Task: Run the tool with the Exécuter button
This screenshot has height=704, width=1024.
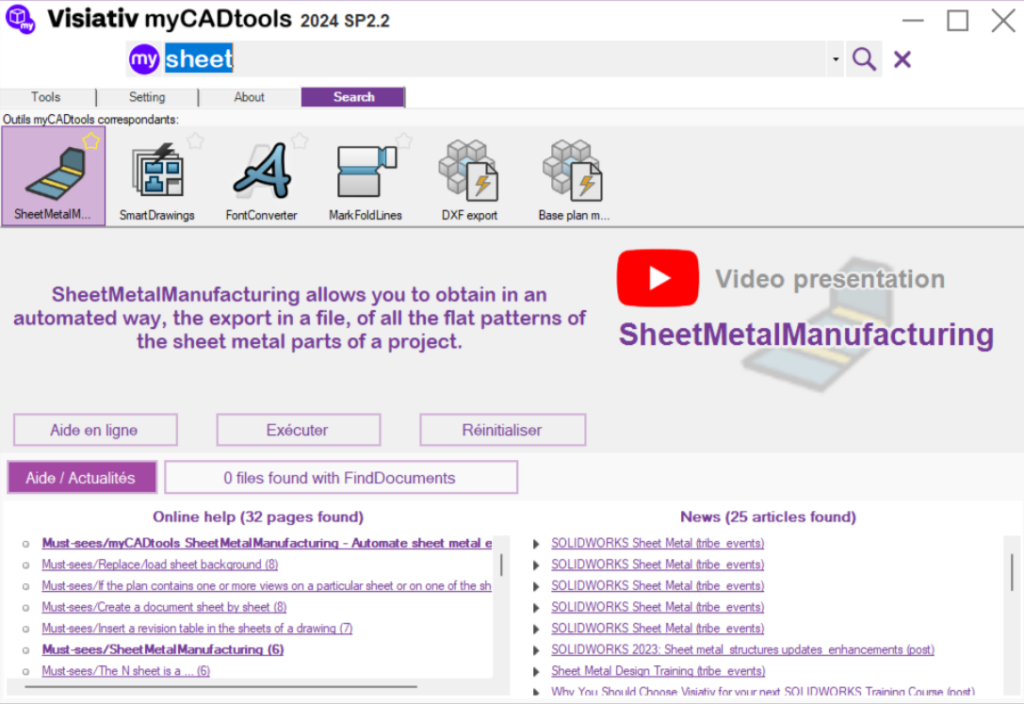Action: pos(298,430)
